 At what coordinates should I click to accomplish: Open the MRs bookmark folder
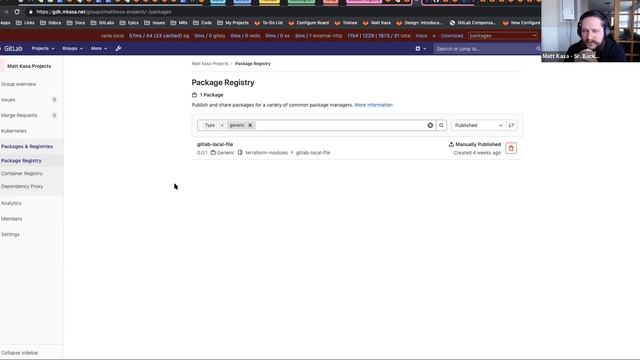[x=179, y=23]
